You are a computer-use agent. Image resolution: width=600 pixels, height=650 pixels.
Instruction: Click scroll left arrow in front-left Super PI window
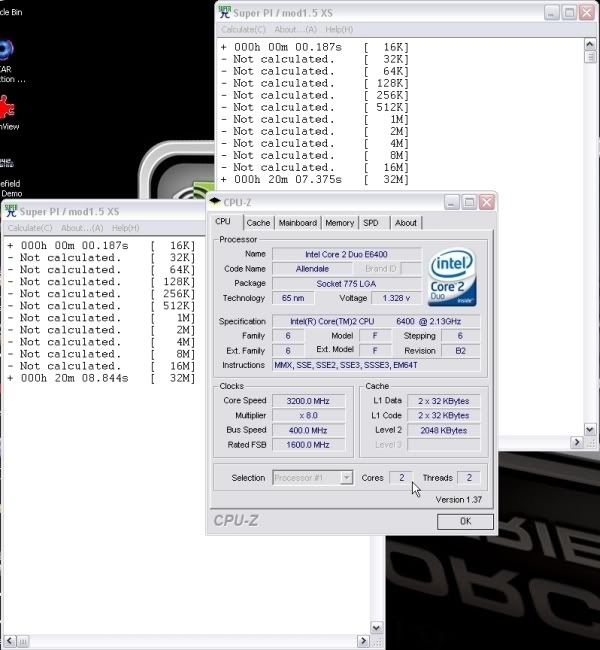10,641
